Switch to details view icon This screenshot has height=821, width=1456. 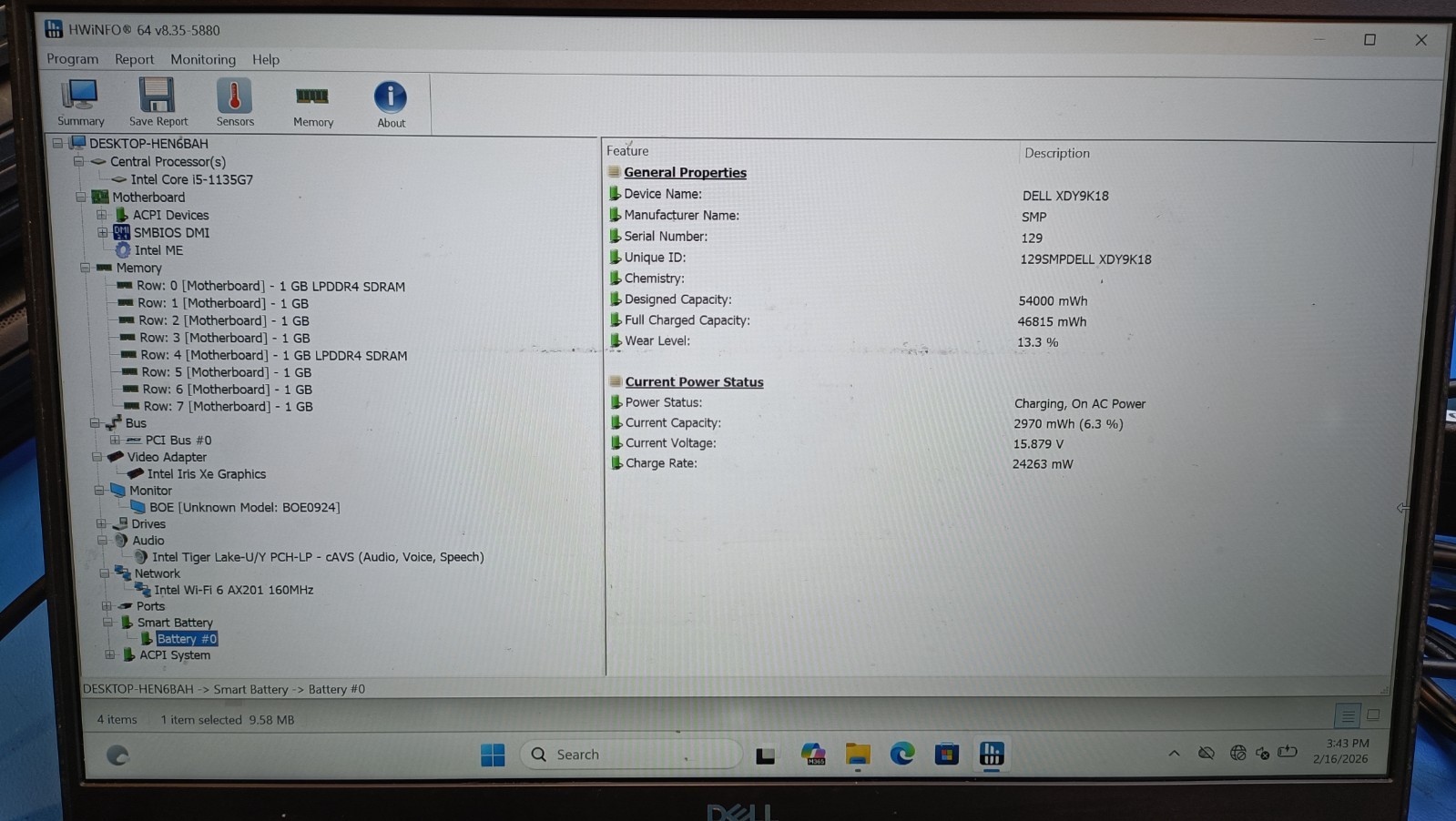click(x=1347, y=716)
